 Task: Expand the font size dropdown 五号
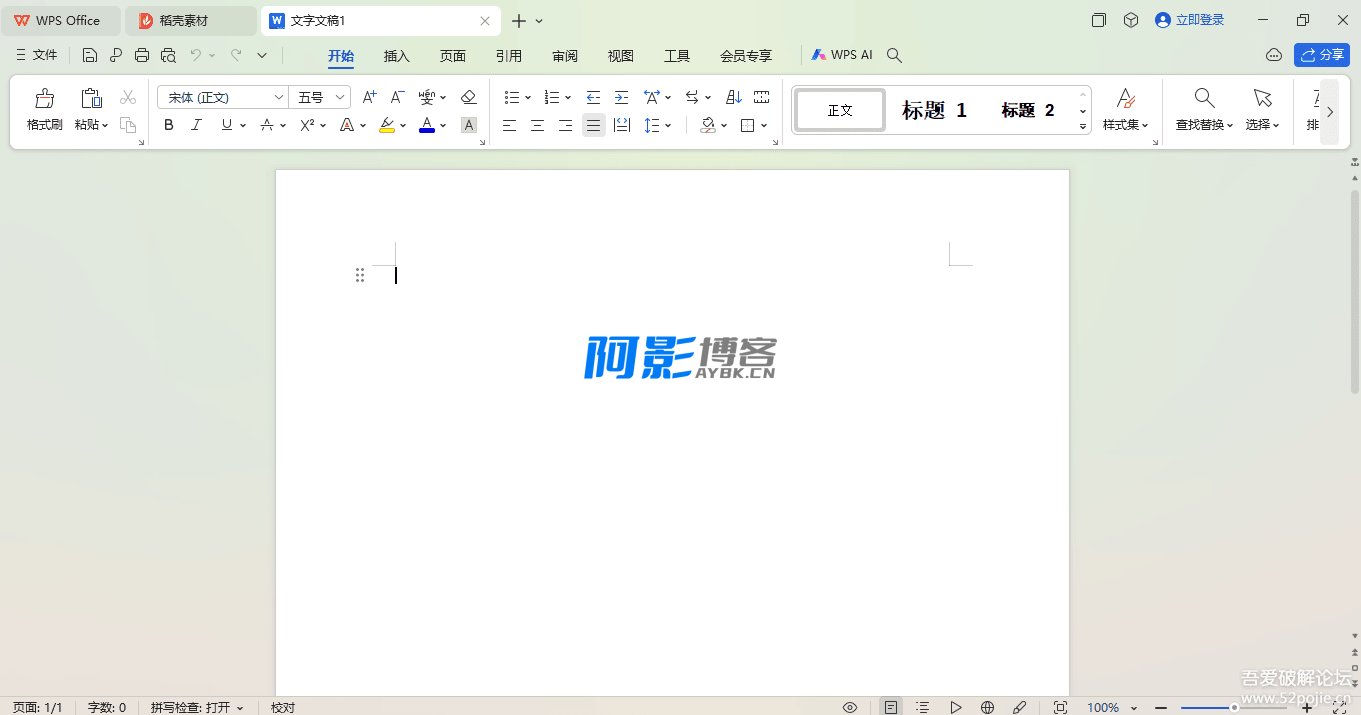(339, 97)
